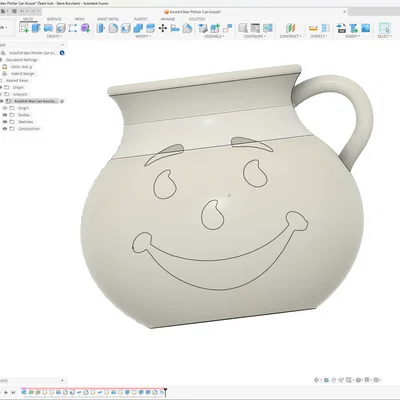This screenshot has height=400, width=400.
Task: Open the INSPECT panel dropdown
Action: click(x=319, y=36)
